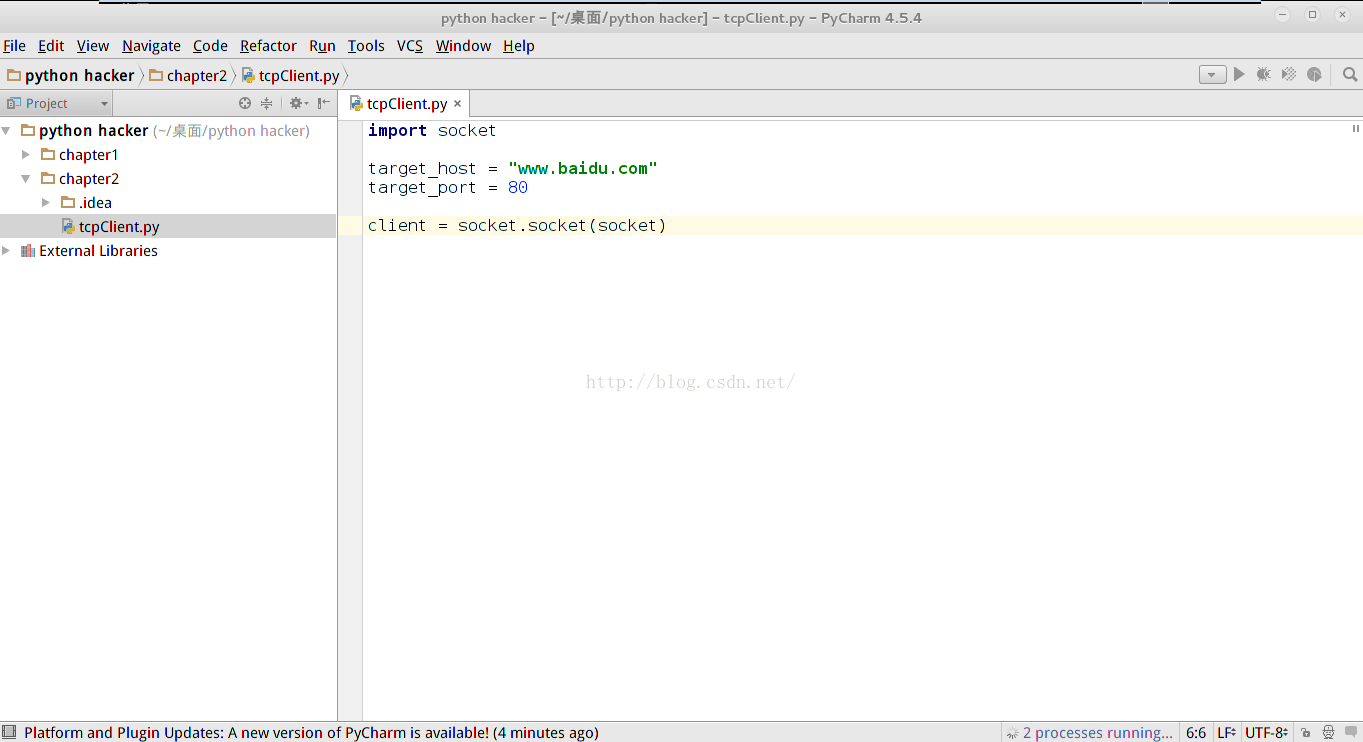Expand External Libraries arrow

click(x=7, y=251)
